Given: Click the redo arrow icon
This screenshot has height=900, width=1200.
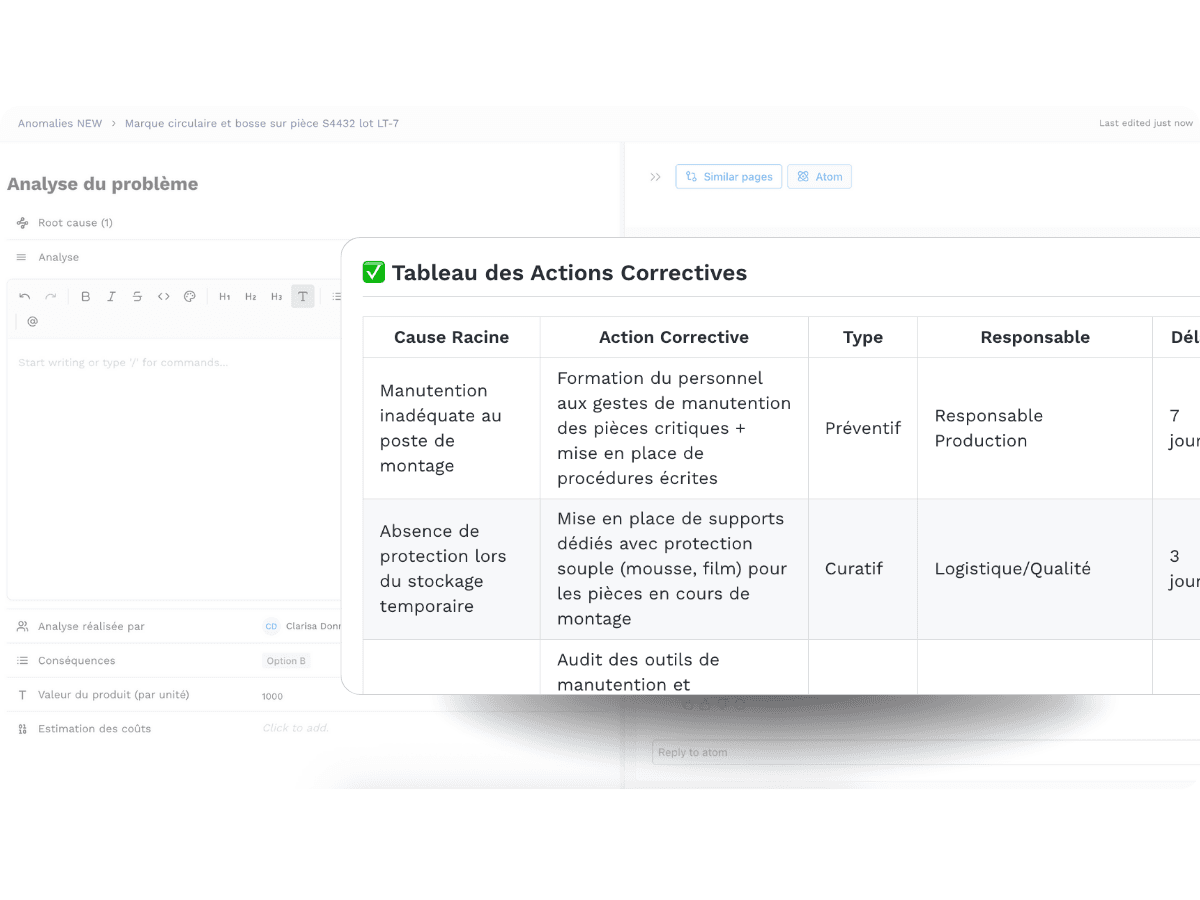Looking at the screenshot, I should 51,296.
